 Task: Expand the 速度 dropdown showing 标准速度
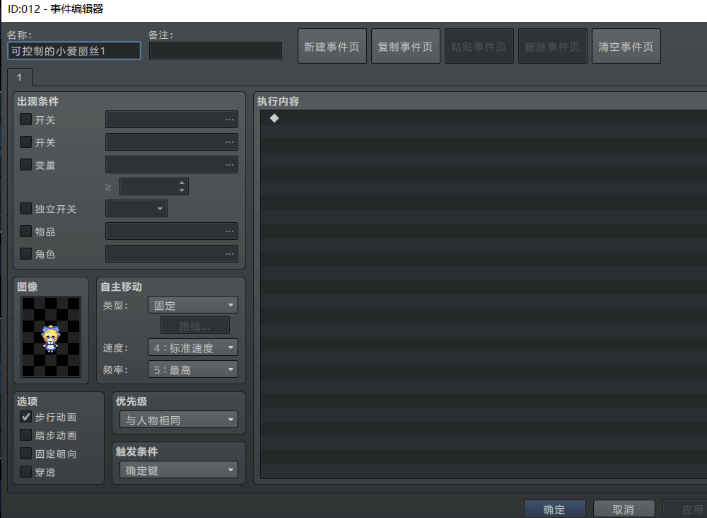[193, 348]
